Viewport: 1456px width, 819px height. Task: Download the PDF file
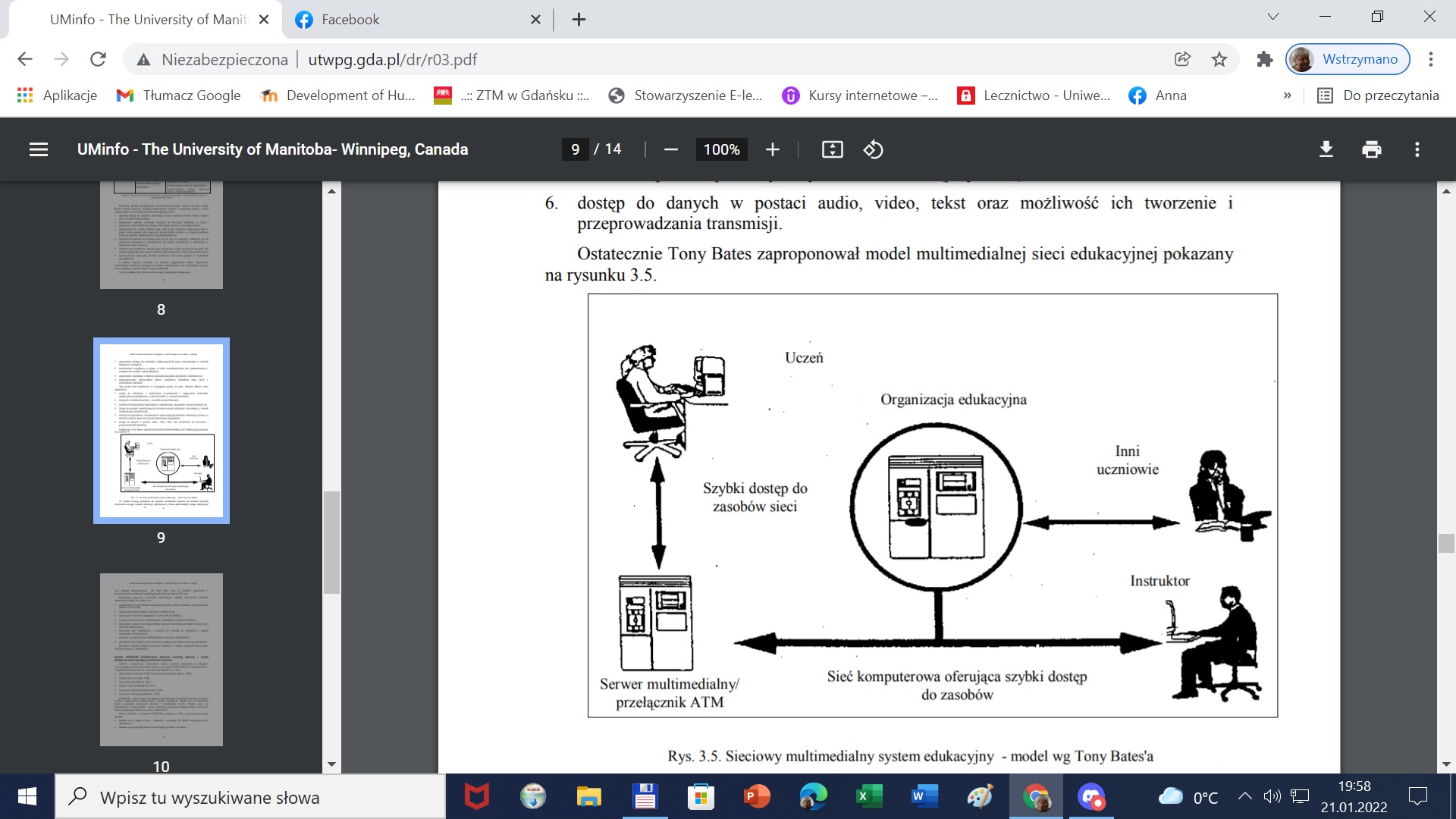tap(1326, 149)
